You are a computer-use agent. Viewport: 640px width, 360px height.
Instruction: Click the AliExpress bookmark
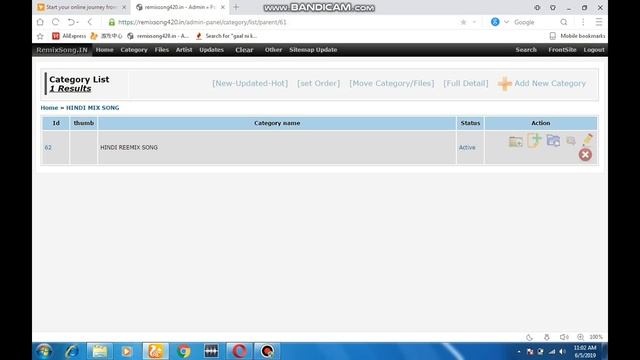(69, 36)
